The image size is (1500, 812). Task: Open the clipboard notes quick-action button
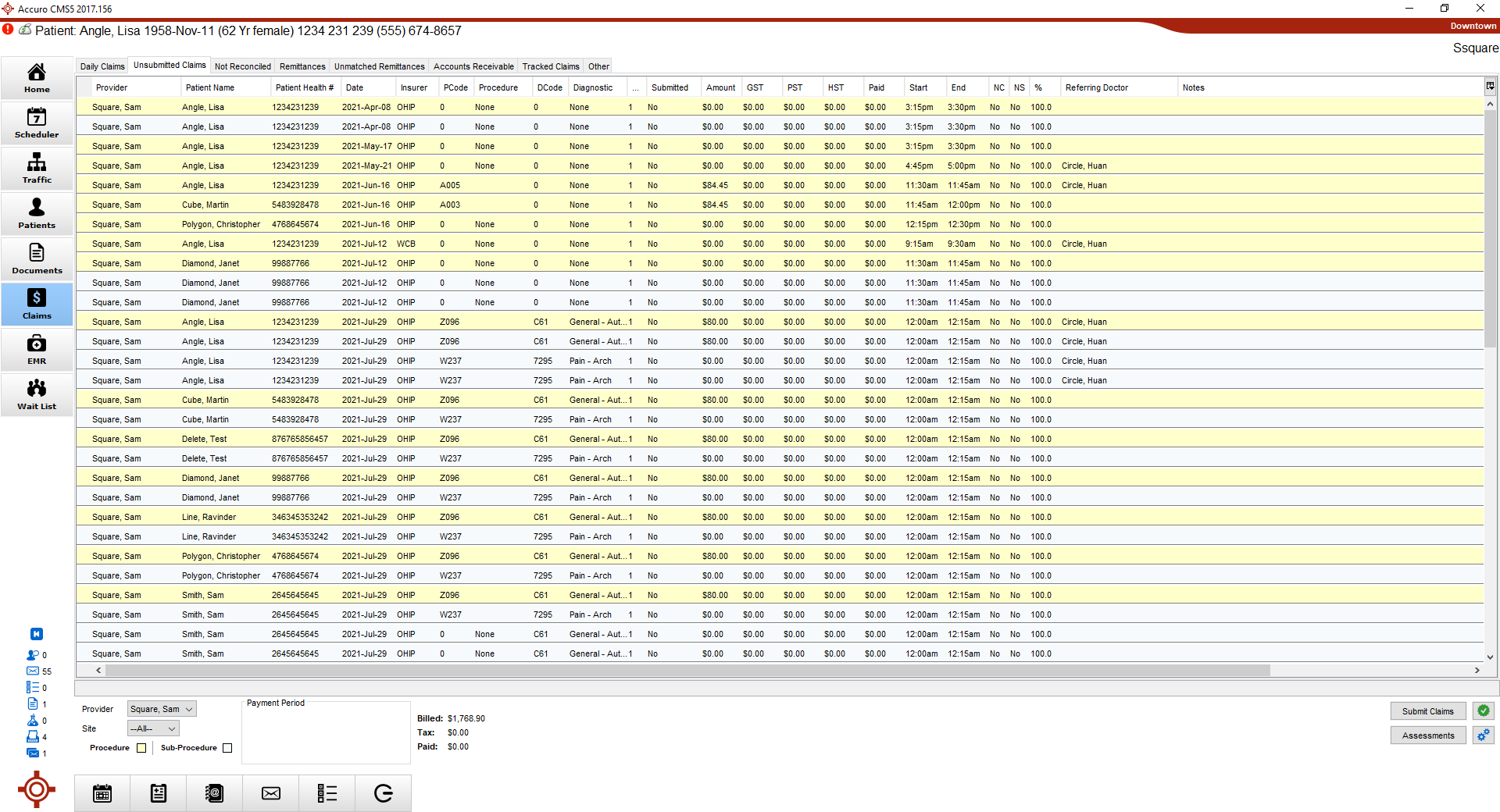pos(159,793)
